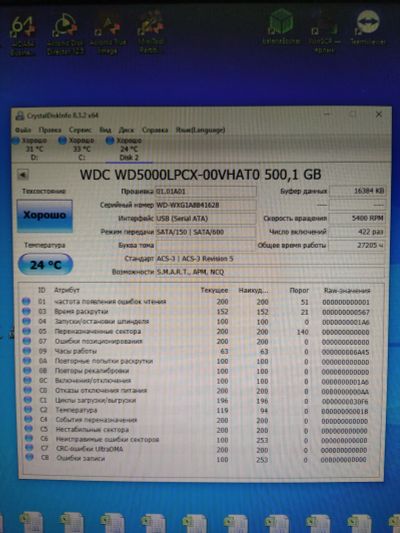Viewport: 400px width, 533px height.
Task: Open Acronis True Image desktop shortcut
Action: [108, 34]
